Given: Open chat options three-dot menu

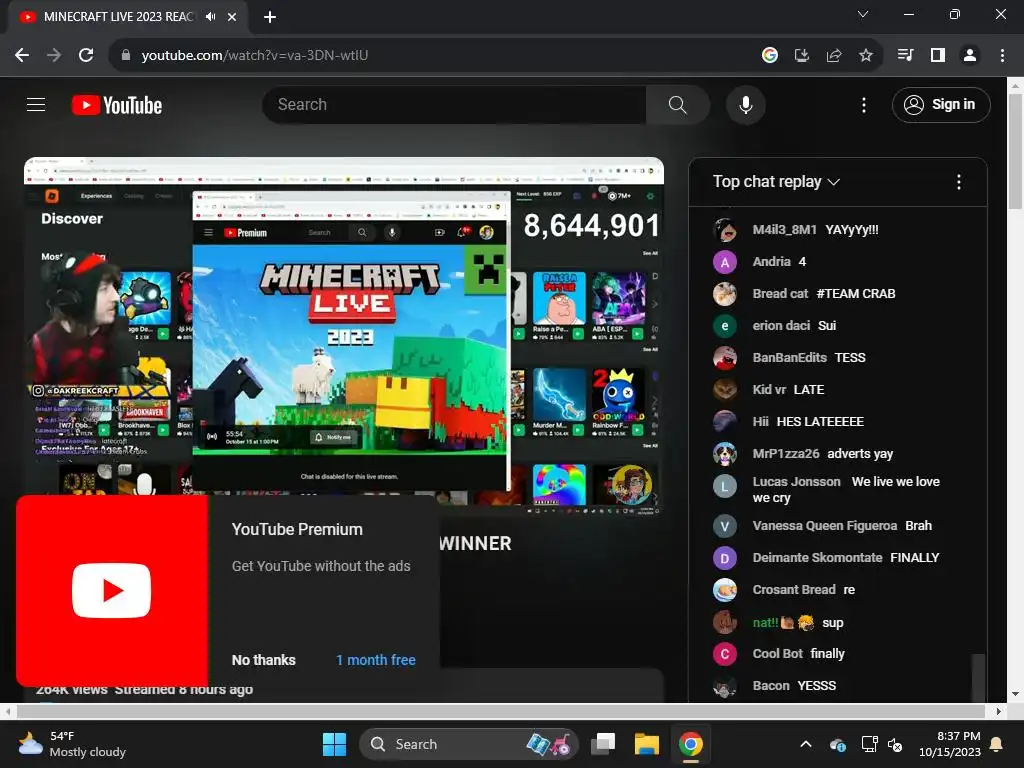Looking at the screenshot, I should point(958,182).
